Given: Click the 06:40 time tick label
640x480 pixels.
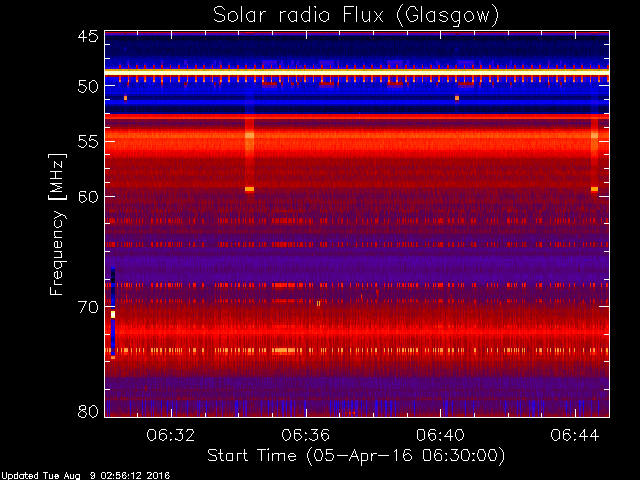Looking at the screenshot, I should click(440, 435).
